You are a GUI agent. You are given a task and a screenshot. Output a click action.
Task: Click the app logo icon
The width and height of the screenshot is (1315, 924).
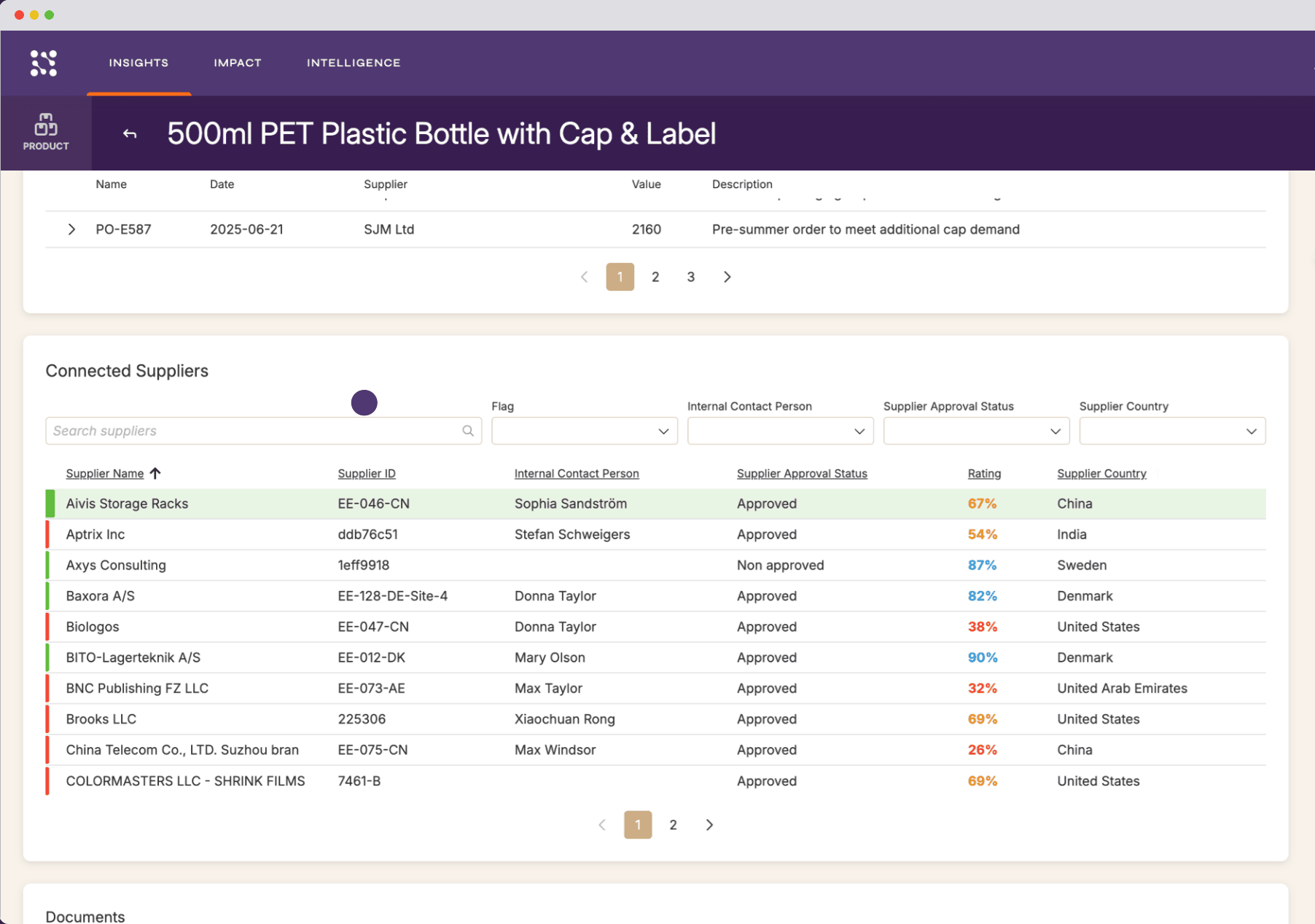coord(44,63)
